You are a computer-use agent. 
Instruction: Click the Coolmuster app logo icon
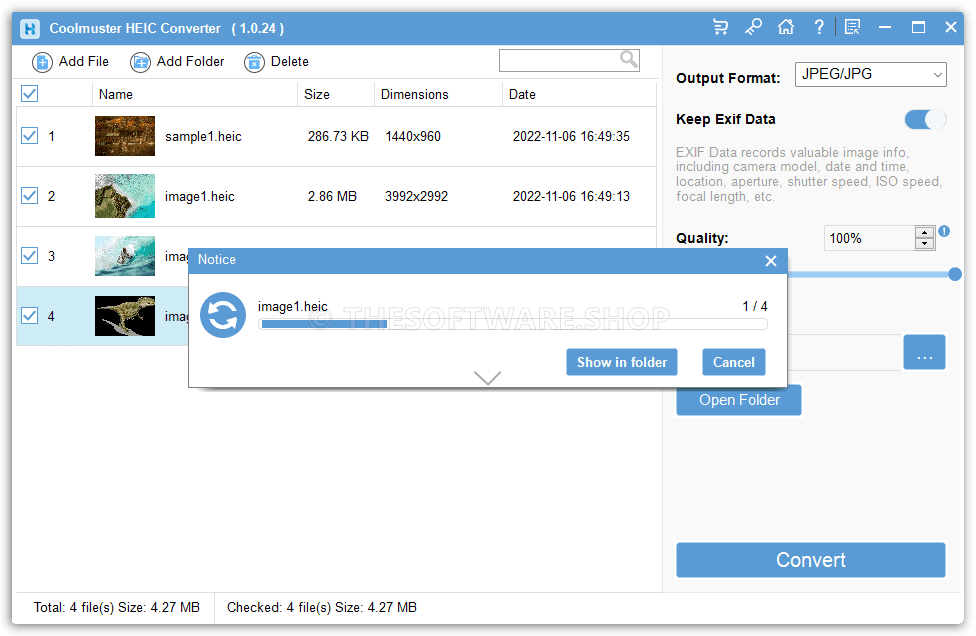coord(30,29)
